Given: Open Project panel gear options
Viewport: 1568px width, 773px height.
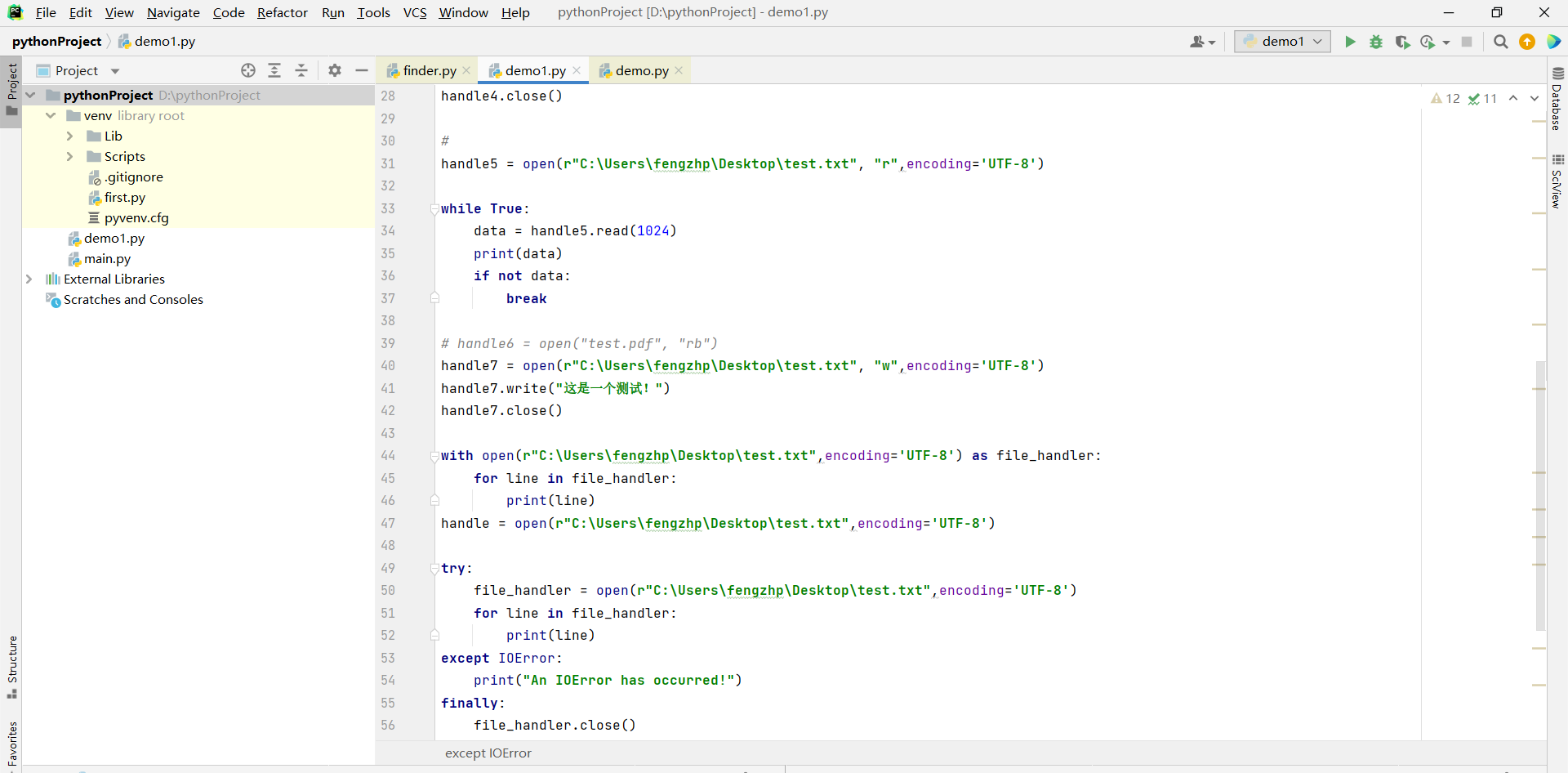Looking at the screenshot, I should 335,71.
